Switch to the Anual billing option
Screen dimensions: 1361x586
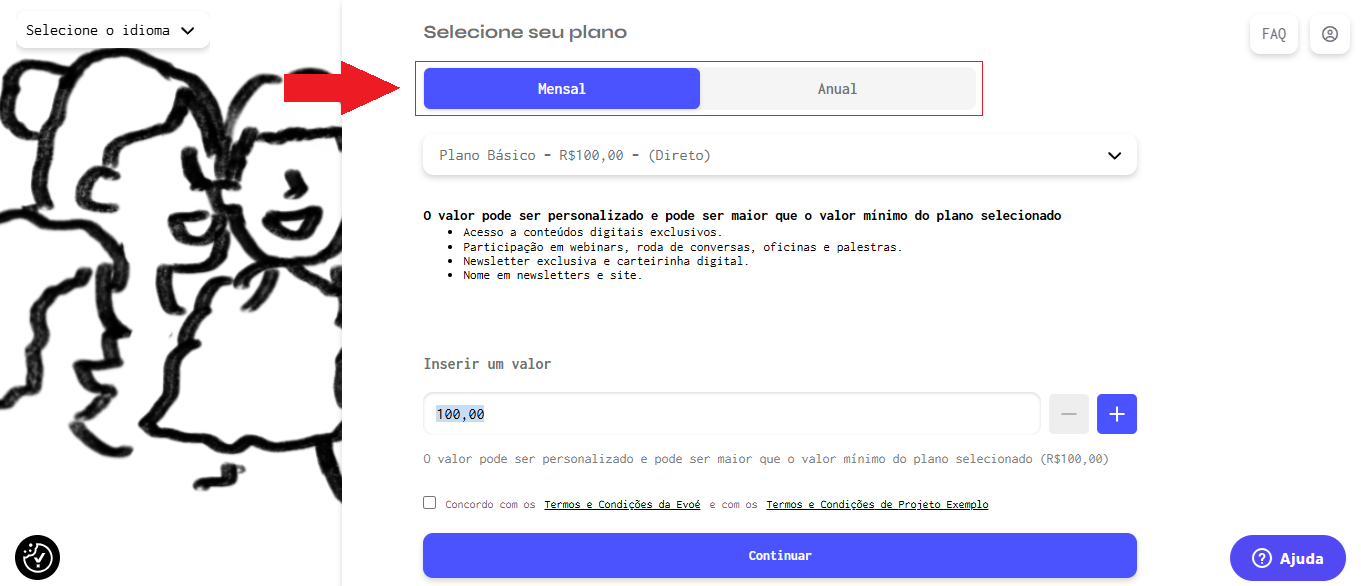pos(838,89)
